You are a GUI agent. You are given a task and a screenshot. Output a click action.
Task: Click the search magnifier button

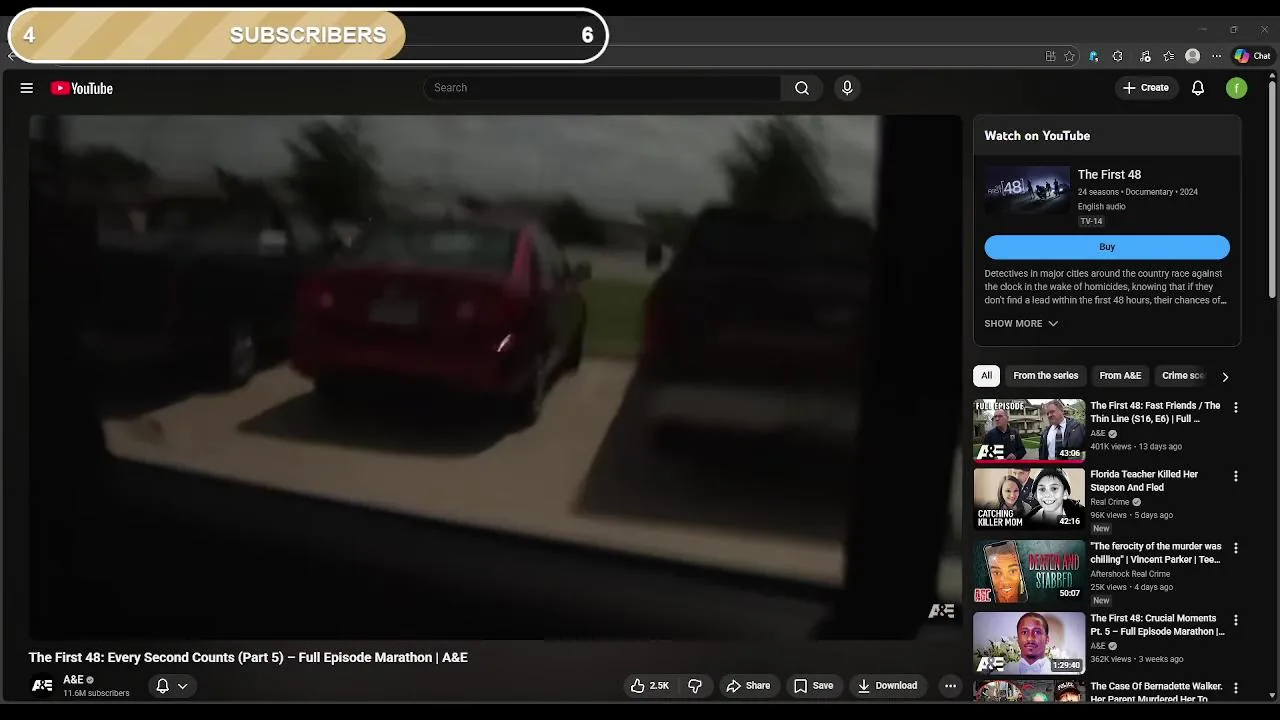click(802, 88)
